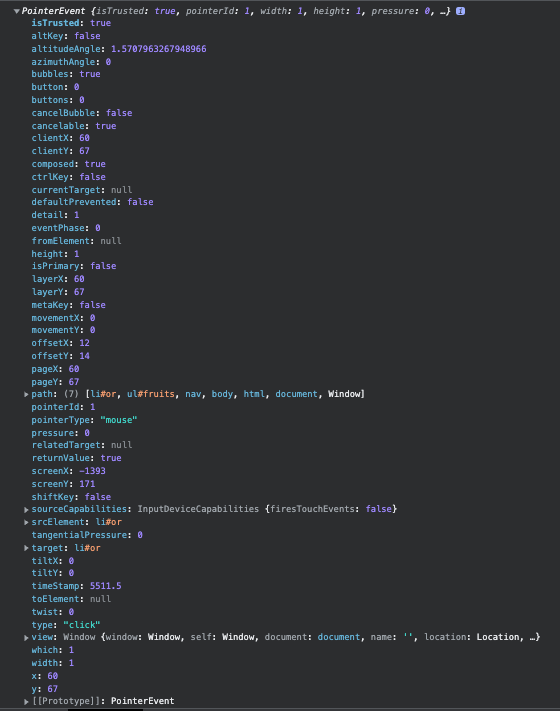
Task: Click the composed: true row
Action: coord(68,164)
